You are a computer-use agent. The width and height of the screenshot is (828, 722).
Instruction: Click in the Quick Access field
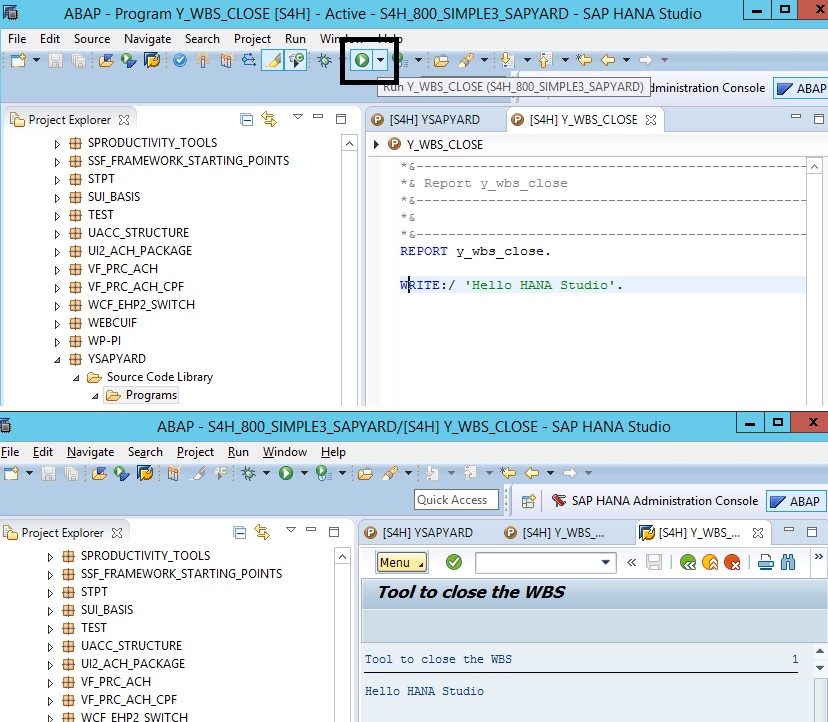[x=456, y=500]
